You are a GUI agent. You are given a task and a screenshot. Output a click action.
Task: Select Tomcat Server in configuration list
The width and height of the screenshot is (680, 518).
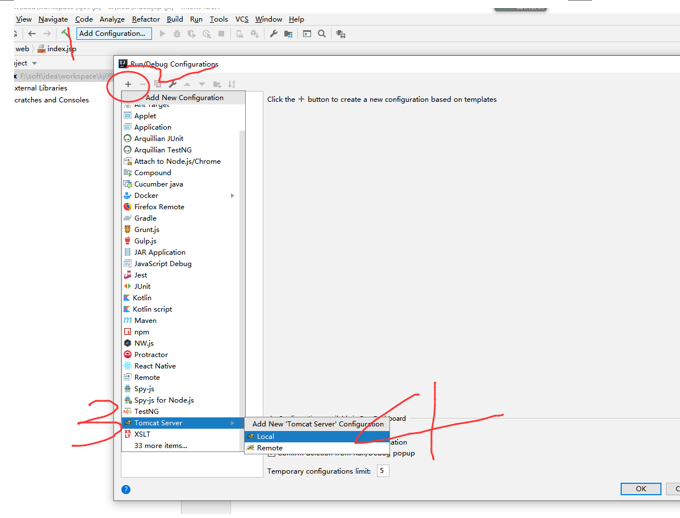pyautogui.click(x=183, y=423)
